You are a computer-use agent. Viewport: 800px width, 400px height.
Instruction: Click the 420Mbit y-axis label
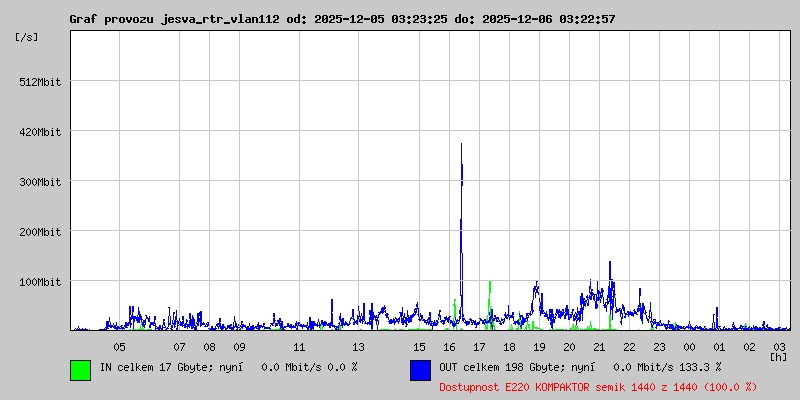pyautogui.click(x=40, y=132)
